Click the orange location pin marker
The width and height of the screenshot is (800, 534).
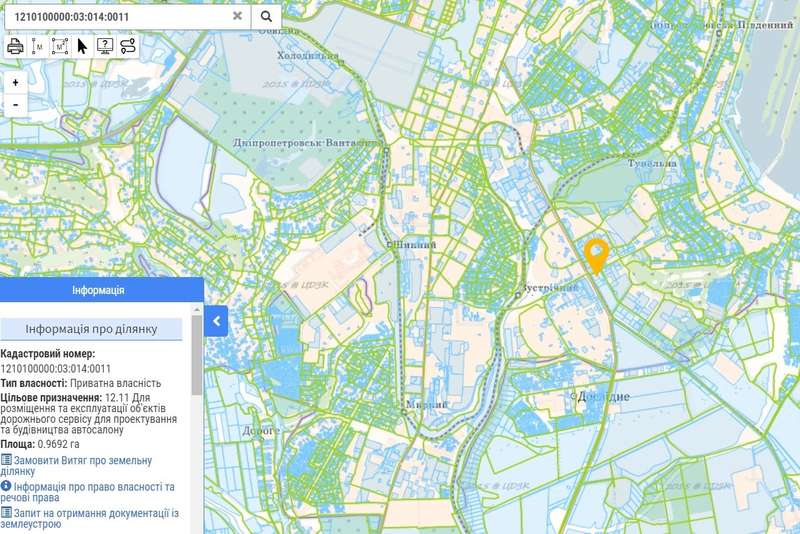point(597,254)
